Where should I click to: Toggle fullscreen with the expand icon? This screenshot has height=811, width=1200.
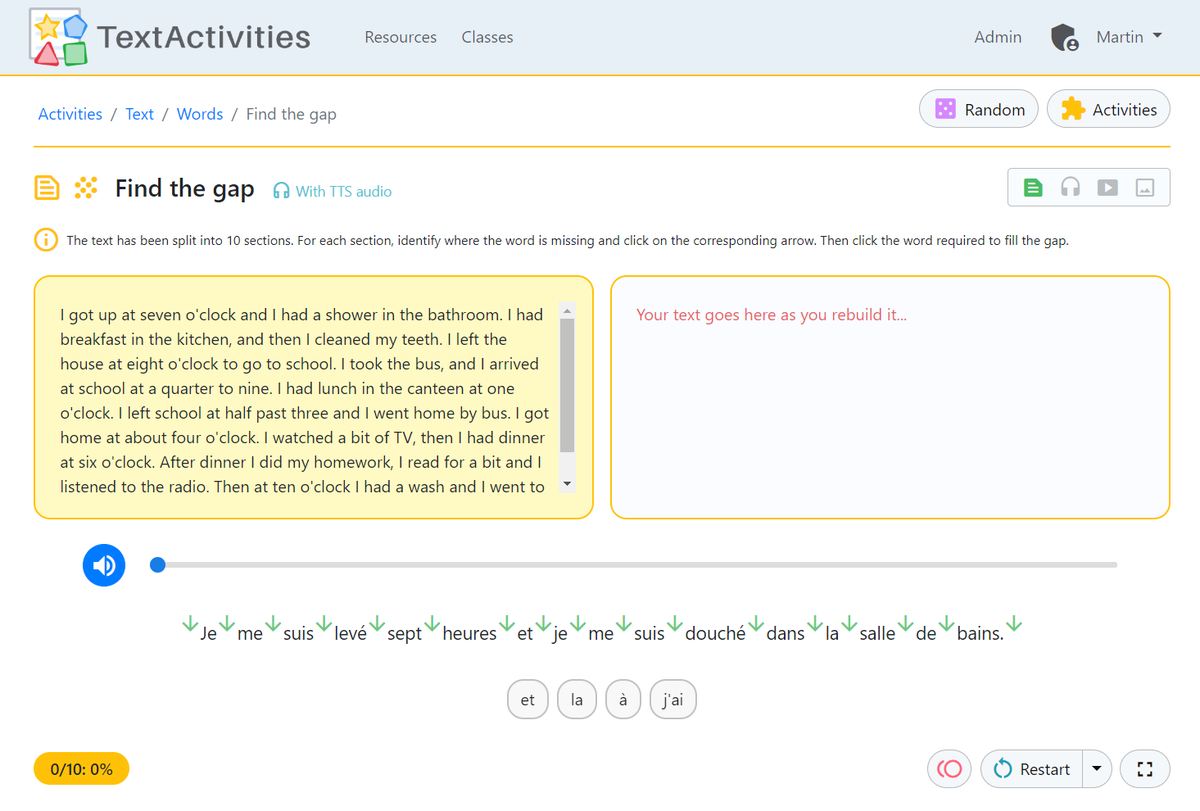[1146, 769]
